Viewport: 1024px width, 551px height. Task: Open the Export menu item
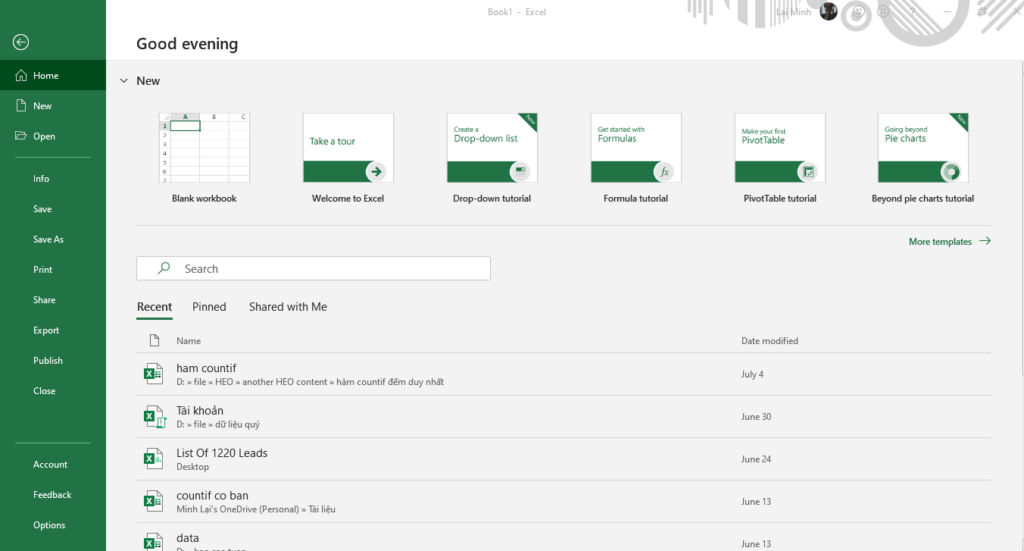pyautogui.click(x=46, y=331)
